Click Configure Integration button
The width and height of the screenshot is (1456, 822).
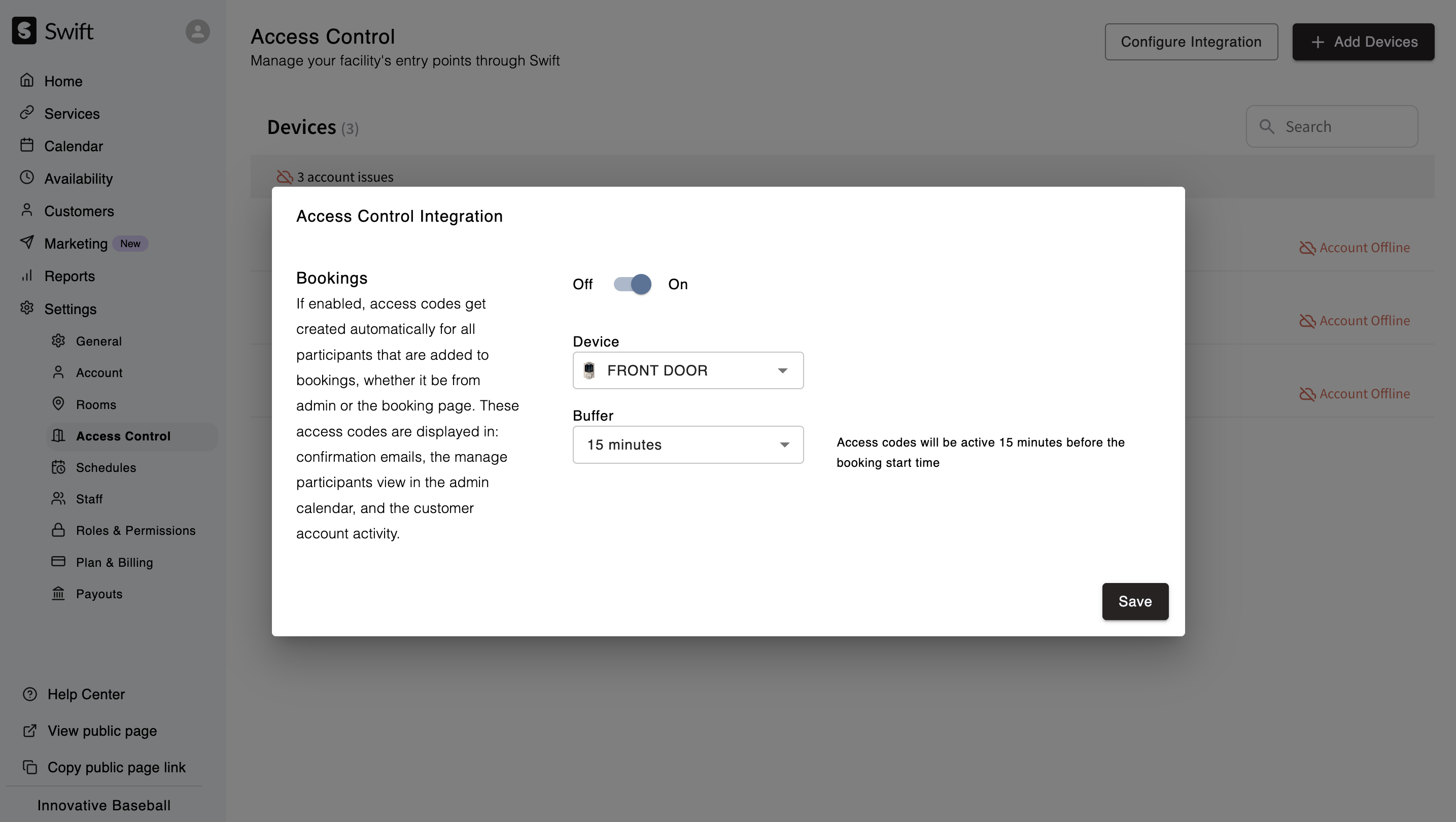pos(1191,42)
